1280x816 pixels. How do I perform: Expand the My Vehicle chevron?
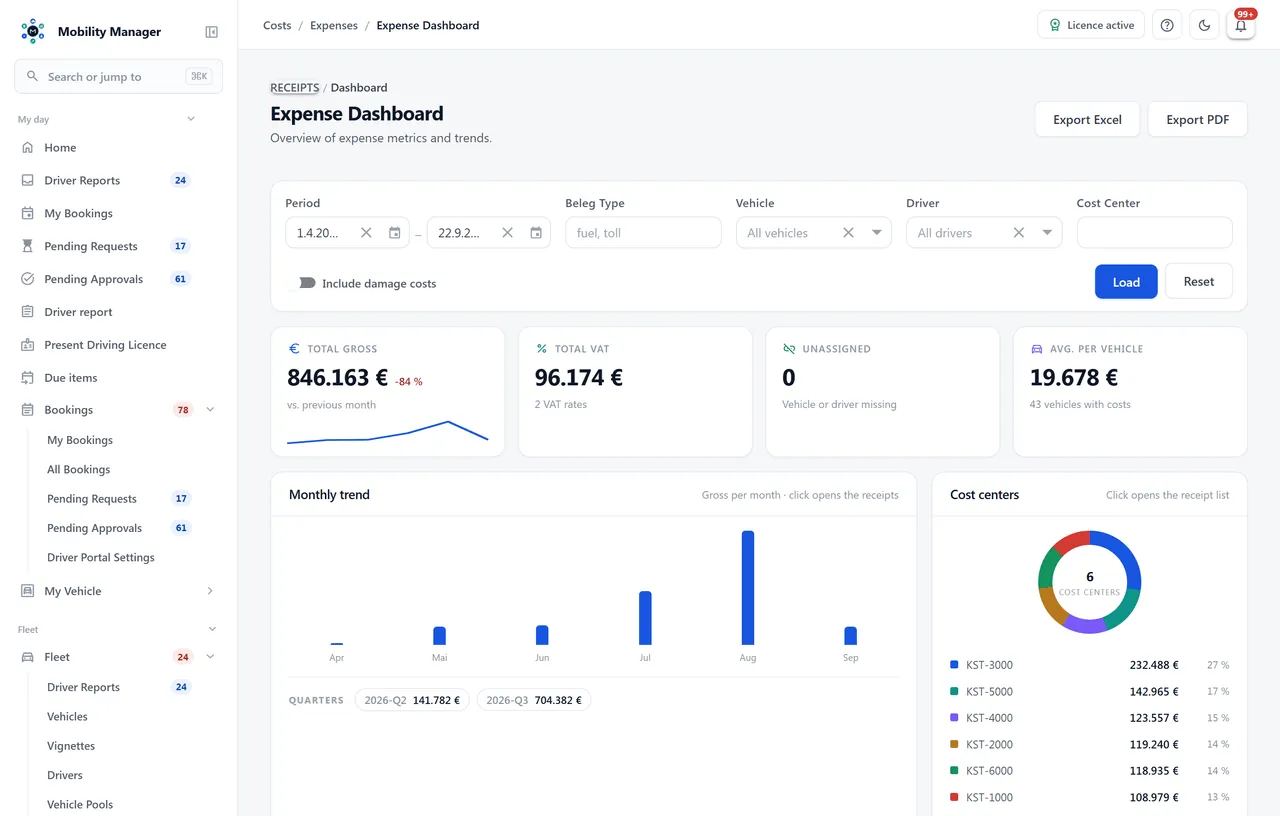(210, 591)
